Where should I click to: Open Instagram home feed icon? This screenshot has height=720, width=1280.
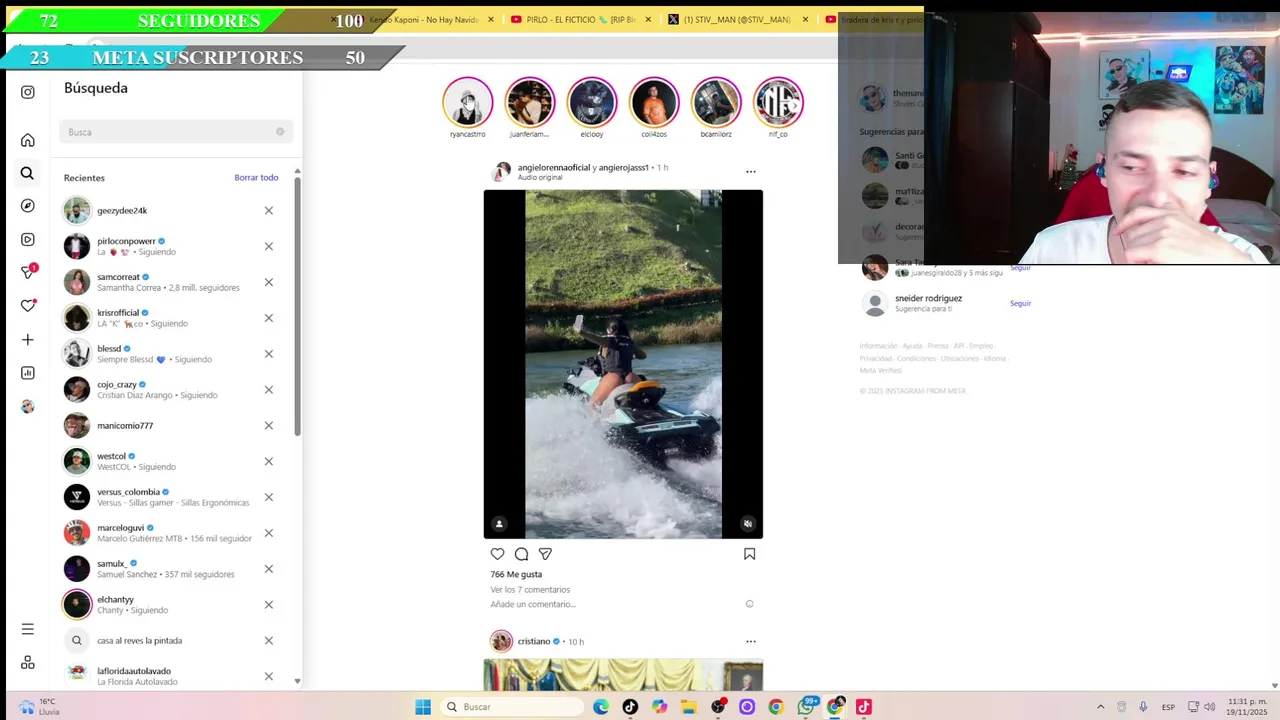tap(27, 140)
